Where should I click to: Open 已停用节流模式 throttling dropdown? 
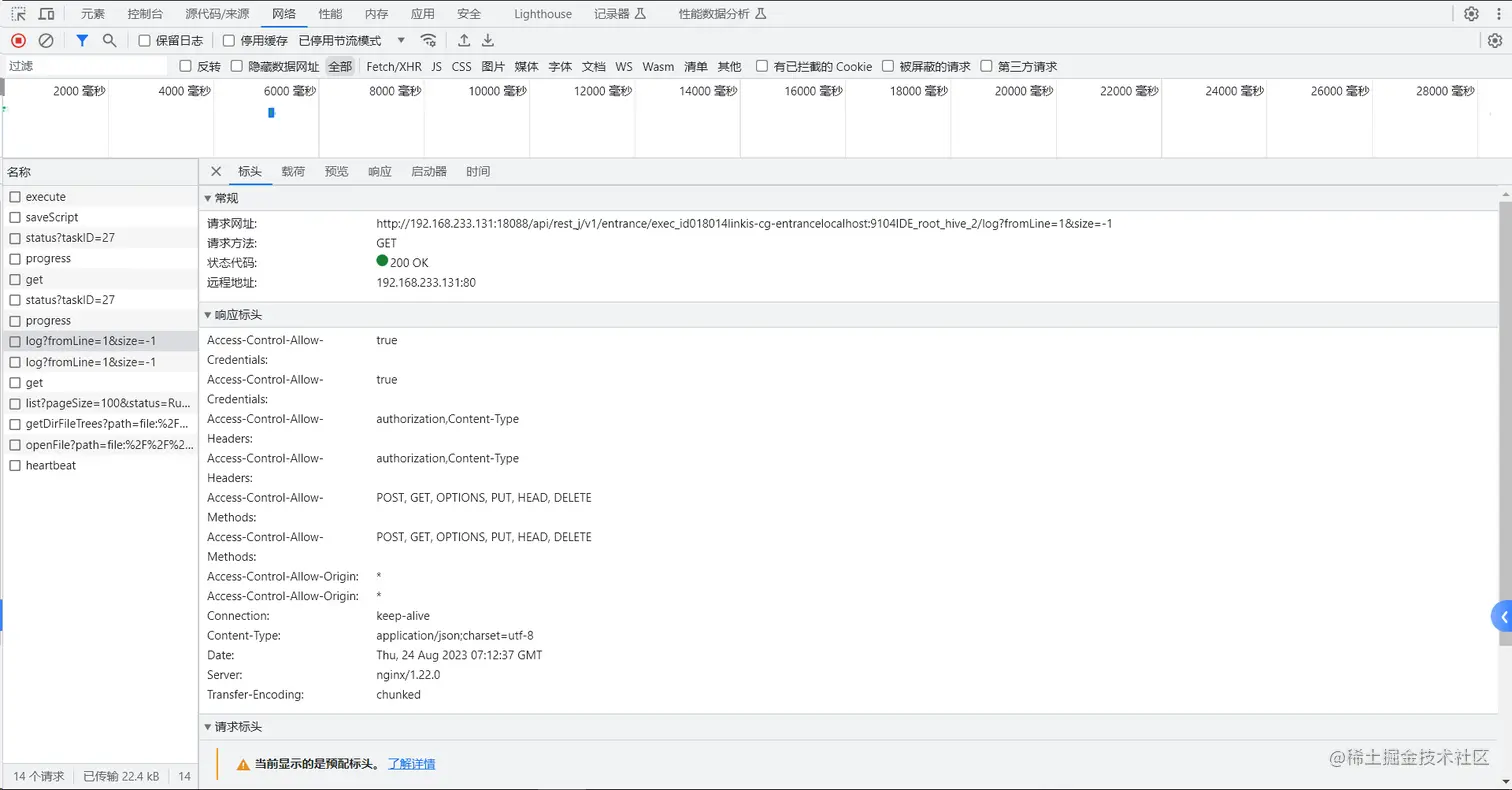tap(352, 41)
